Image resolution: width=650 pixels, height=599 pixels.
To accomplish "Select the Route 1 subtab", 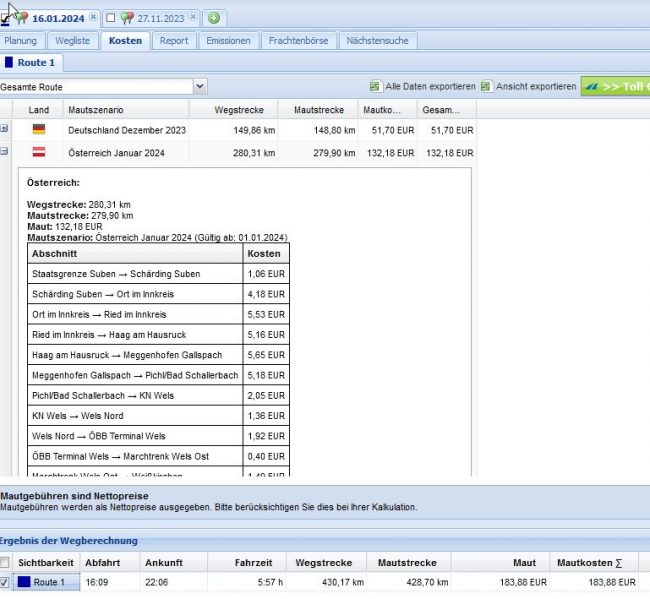I will pyautogui.click(x=30, y=63).
